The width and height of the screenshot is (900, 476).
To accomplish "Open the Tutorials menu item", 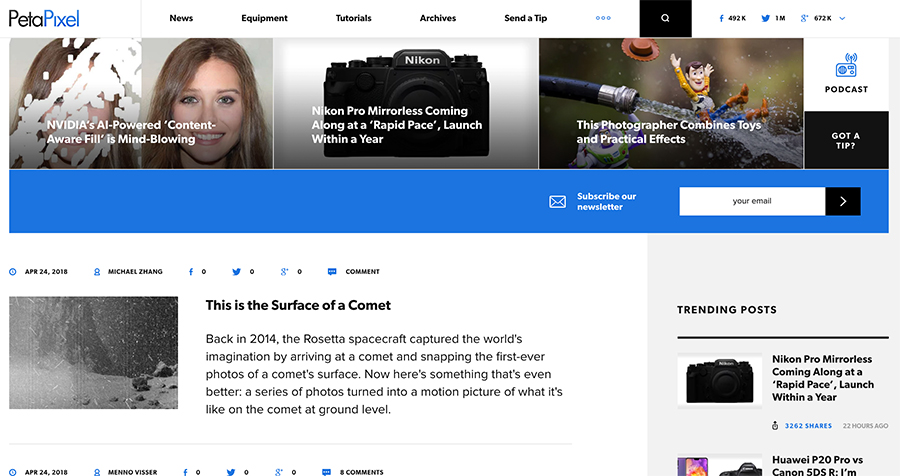I will 354,18.
